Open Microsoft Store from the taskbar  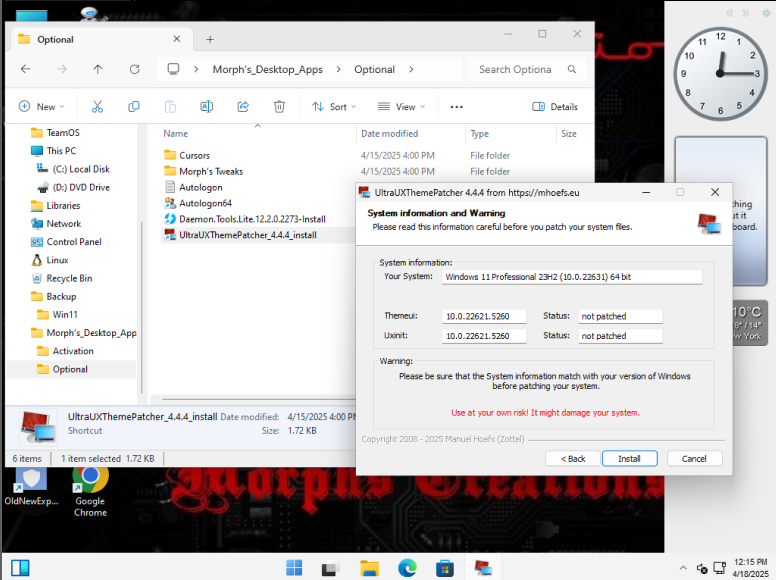444,568
